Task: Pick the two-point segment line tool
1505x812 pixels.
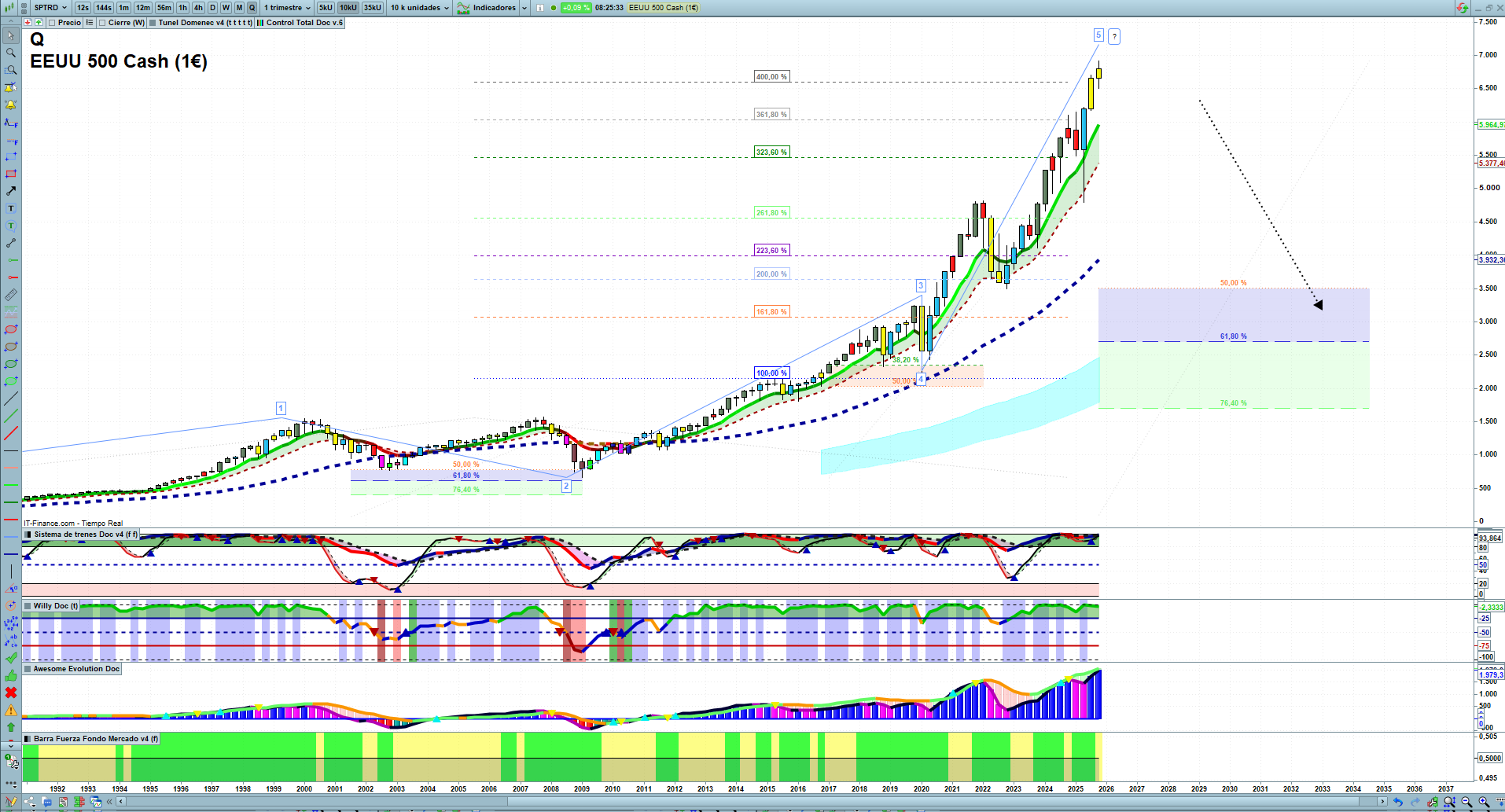Action: point(11,243)
